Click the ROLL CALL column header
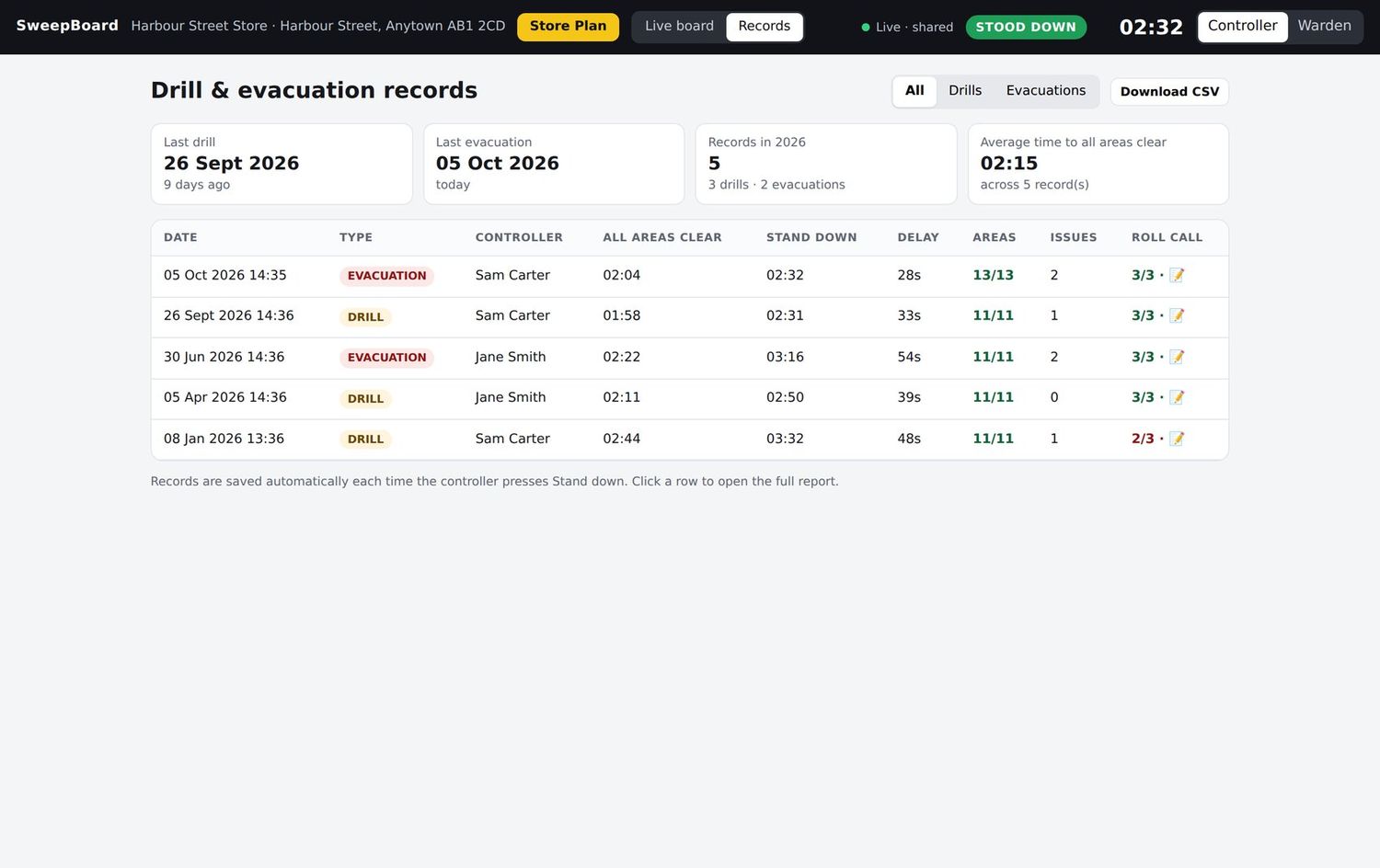This screenshot has height=868, width=1380. tap(1167, 237)
